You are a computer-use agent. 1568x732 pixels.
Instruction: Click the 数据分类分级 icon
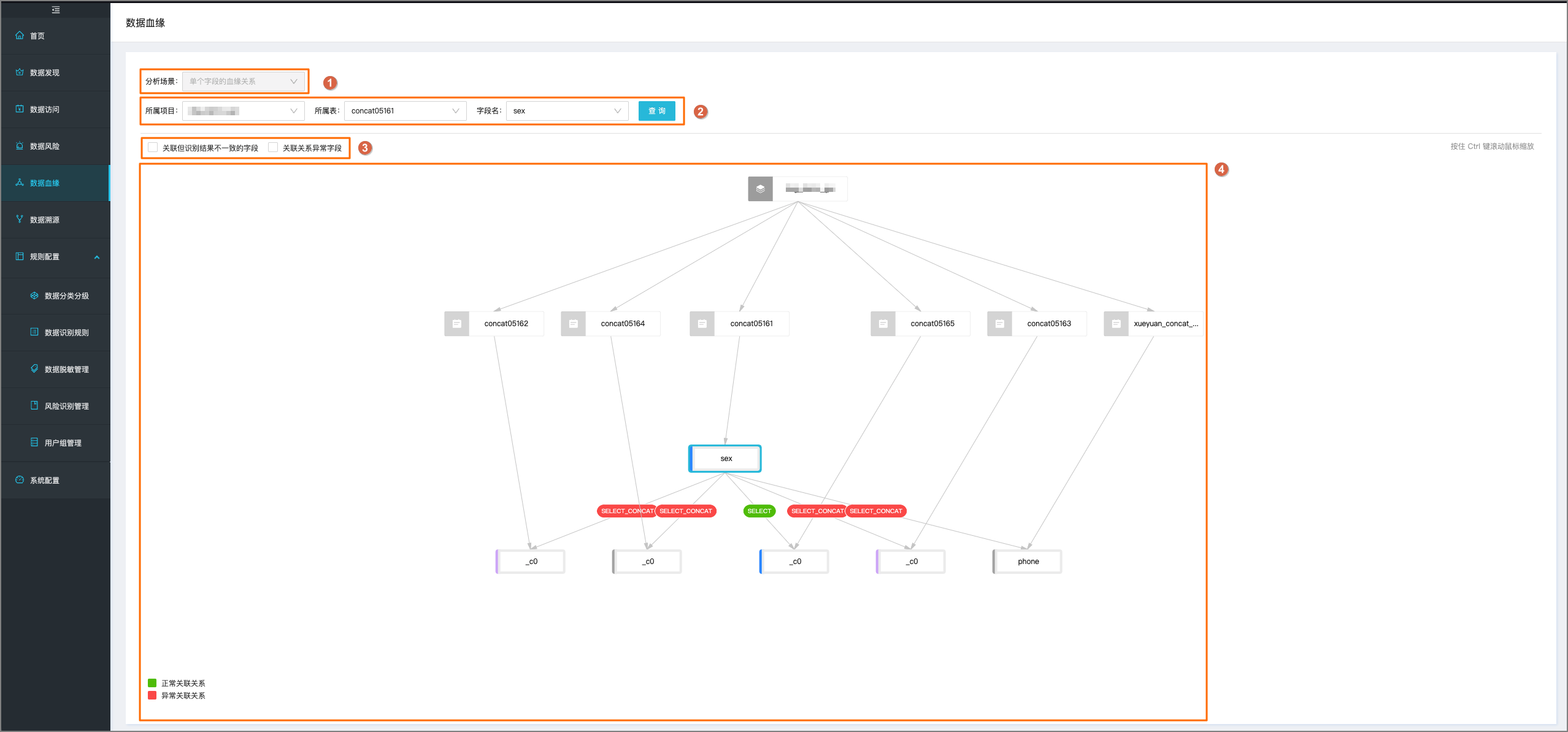click(34, 295)
